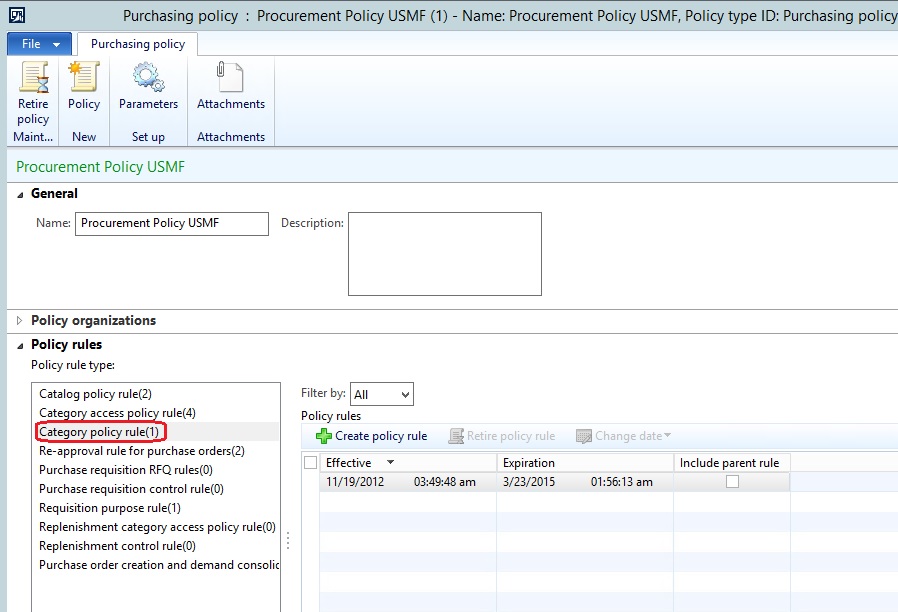Open Parameters setup gear icon
Image resolution: width=898 pixels, height=612 pixels.
coord(148,79)
